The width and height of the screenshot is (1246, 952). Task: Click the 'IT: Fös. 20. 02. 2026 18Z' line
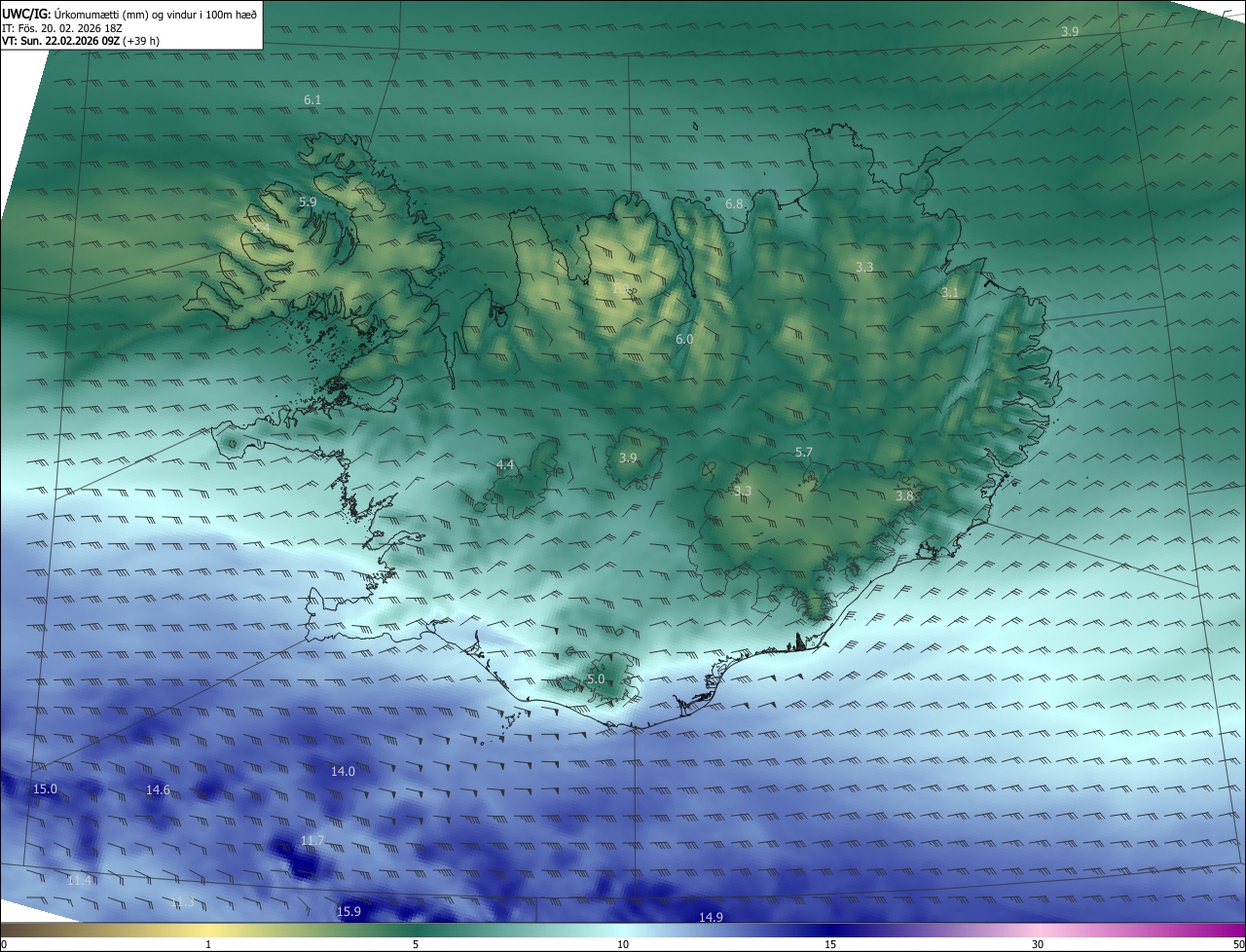[61, 27]
